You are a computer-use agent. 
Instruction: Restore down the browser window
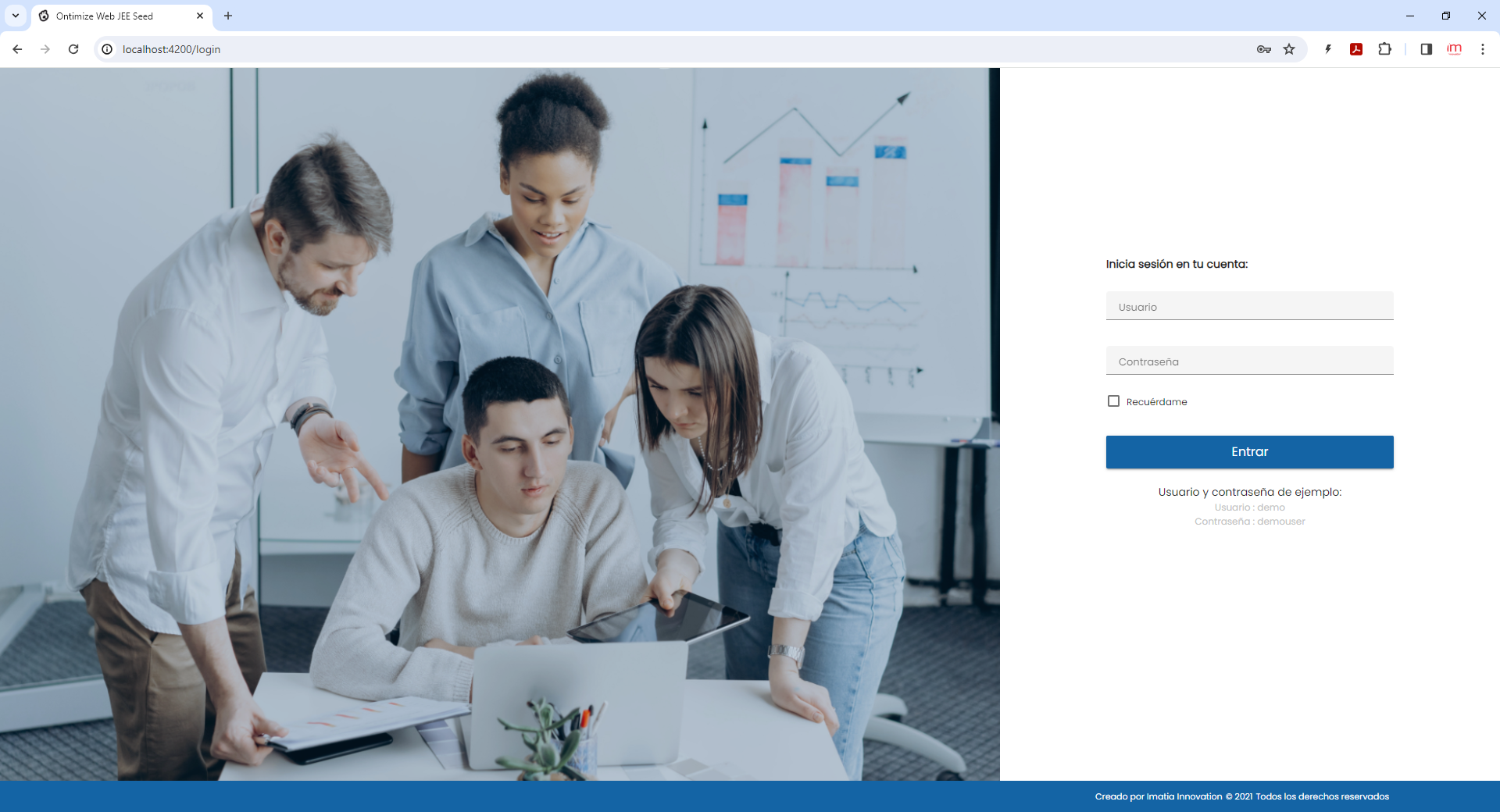tap(1446, 16)
